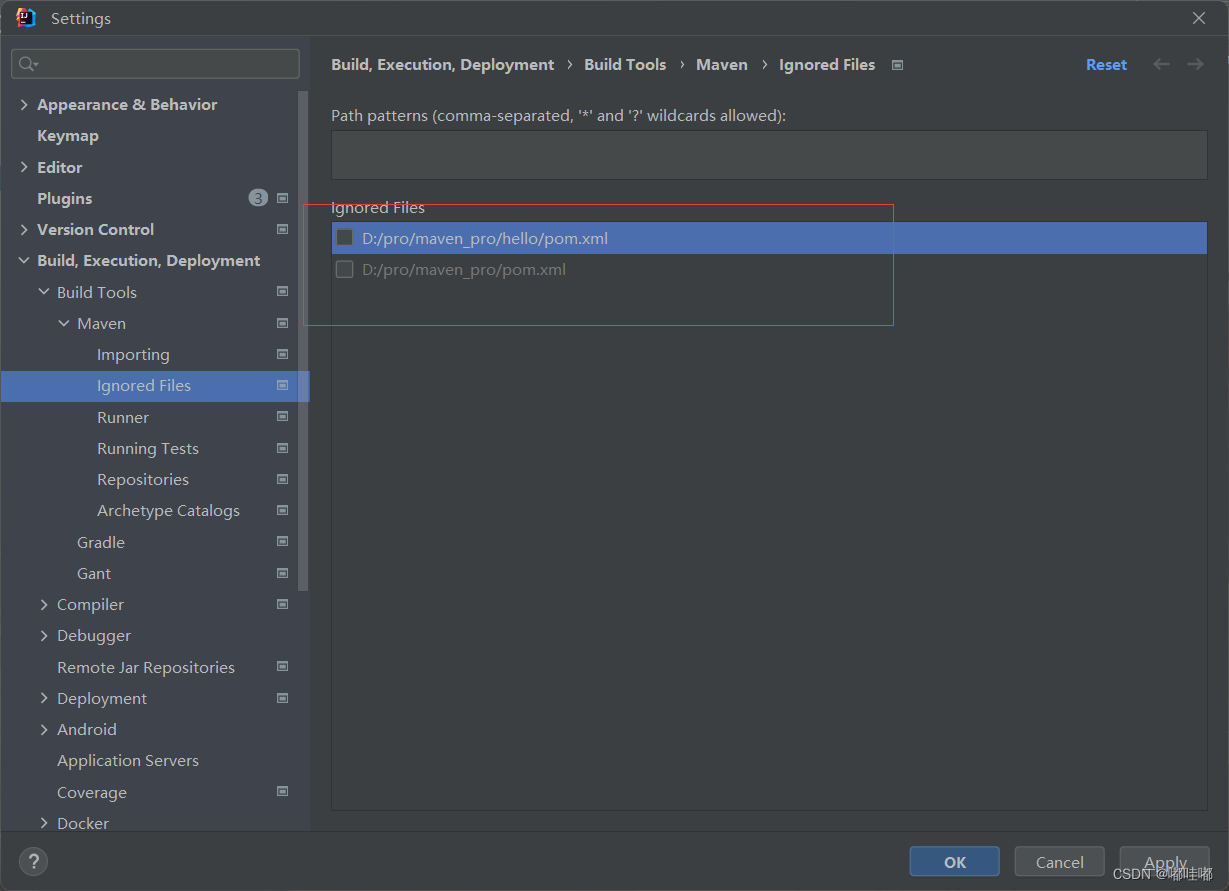
Task: Open Application Servers settings
Action: pos(128,760)
